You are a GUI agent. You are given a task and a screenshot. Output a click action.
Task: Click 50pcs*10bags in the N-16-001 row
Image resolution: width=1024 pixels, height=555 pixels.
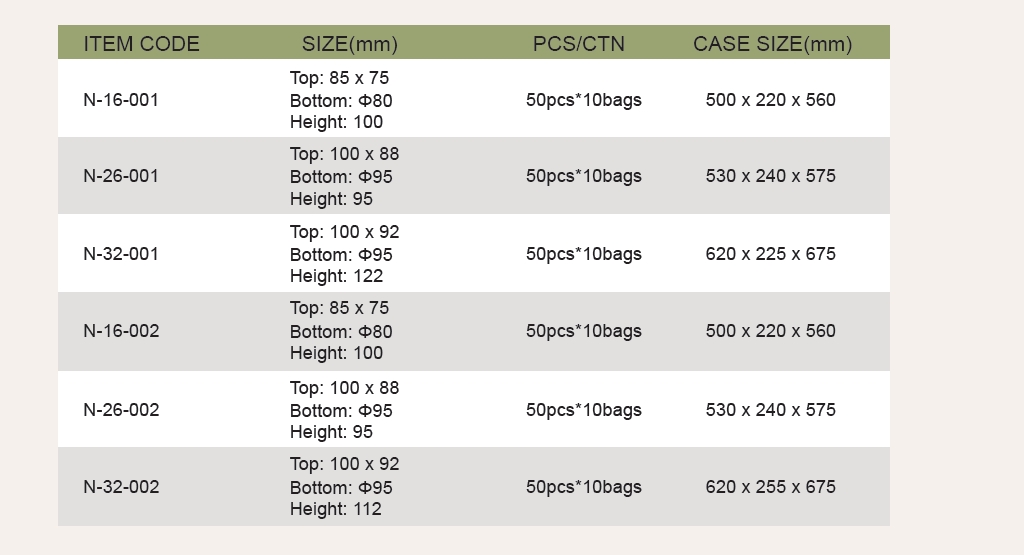pos(584,100)
